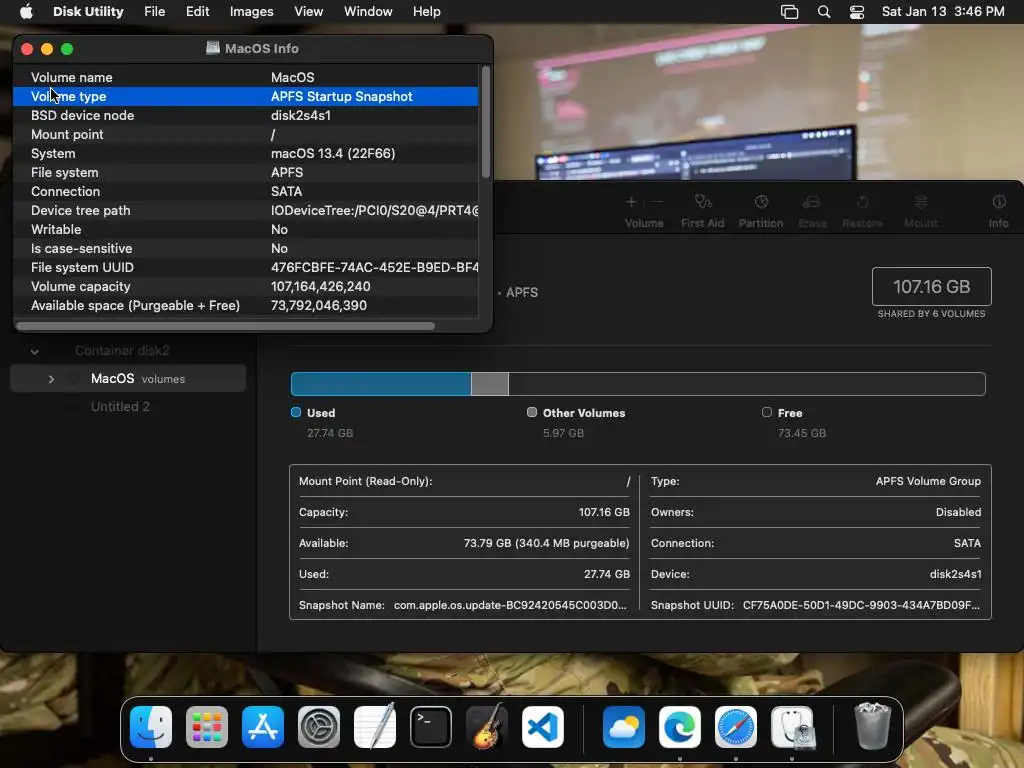This screenshot has width=1024, height=768.
Task: Click the horizontal scrollbar in MacOS Info
Action: pos(225,326)
